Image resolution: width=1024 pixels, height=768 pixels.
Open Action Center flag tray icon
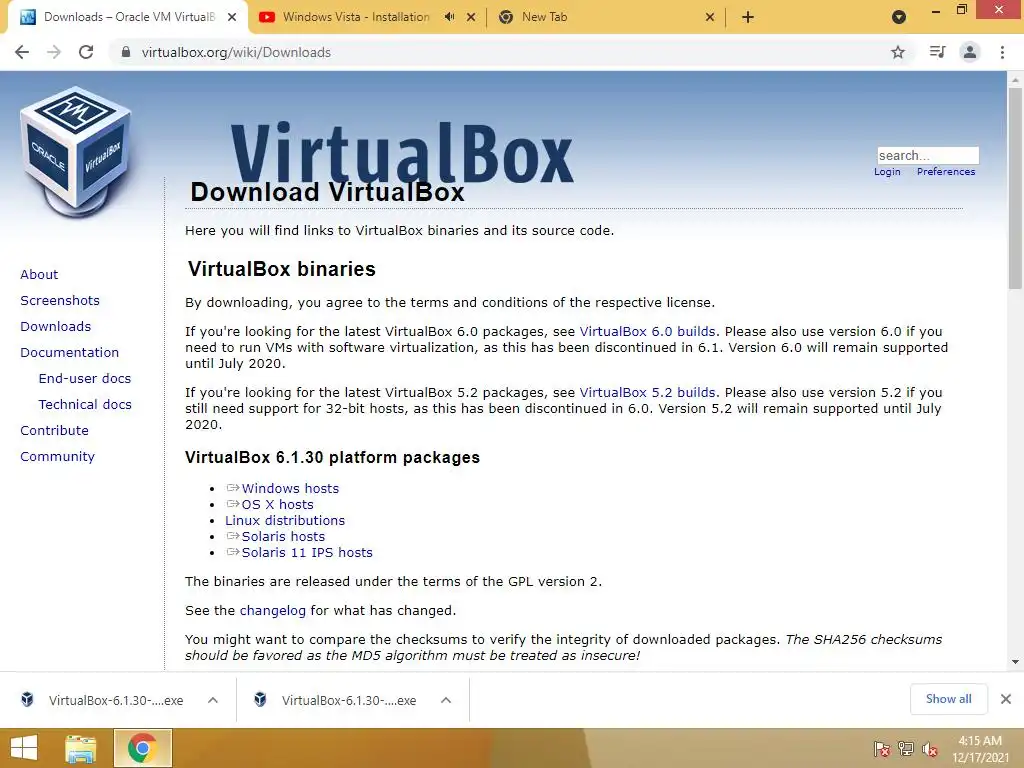881,749
